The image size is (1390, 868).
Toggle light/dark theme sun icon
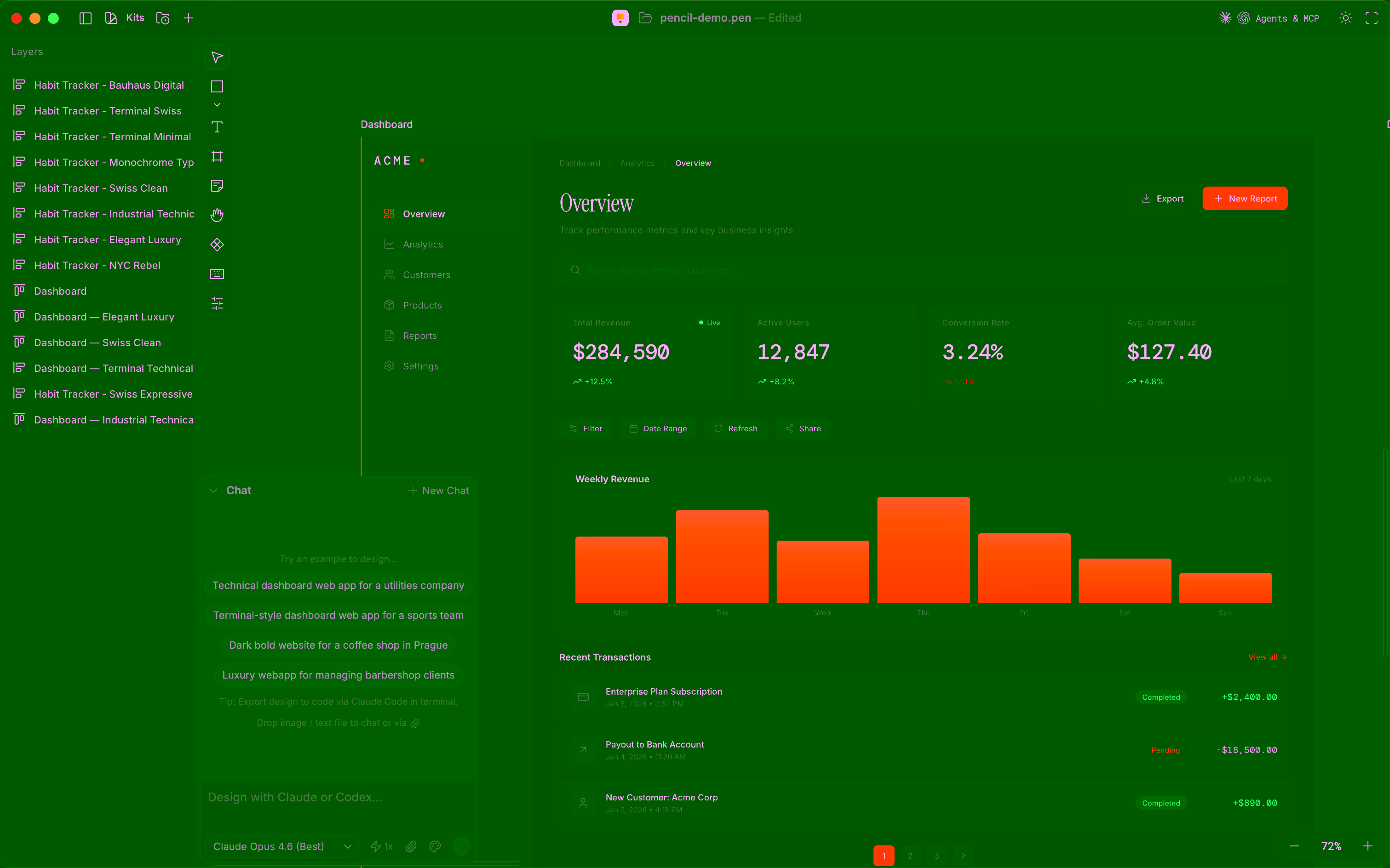tap(1345, 18)
